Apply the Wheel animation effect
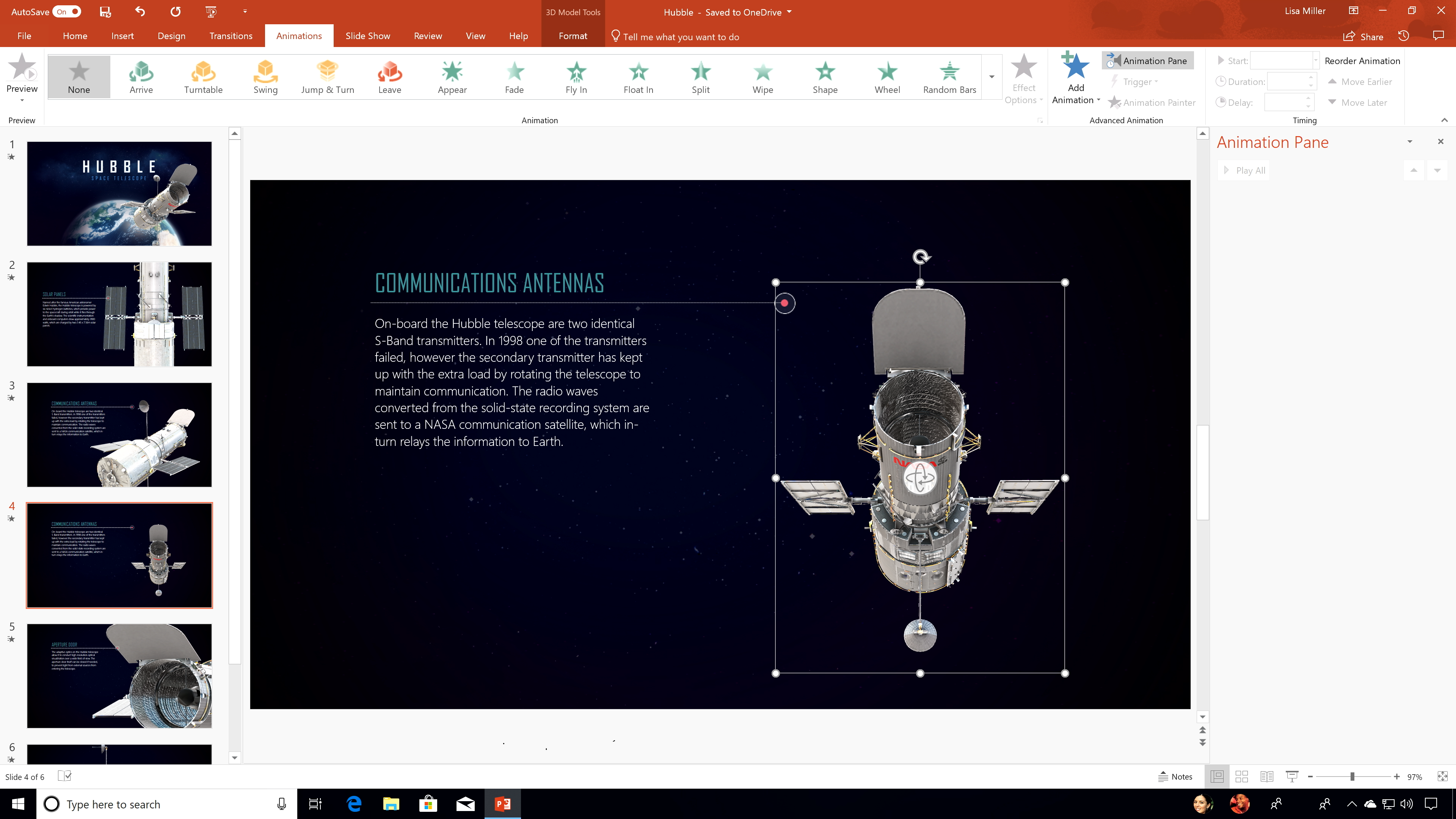 887,77
